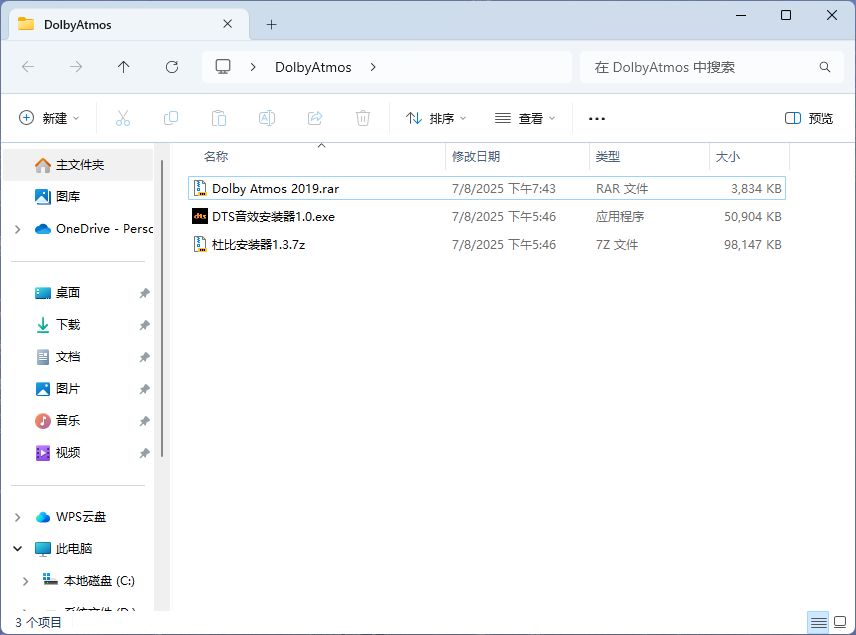Image resolution: width=856 pixels, height=635 pixels.
Task: Click the This PC monitor icon in address bar
Action: pos(223,67)
